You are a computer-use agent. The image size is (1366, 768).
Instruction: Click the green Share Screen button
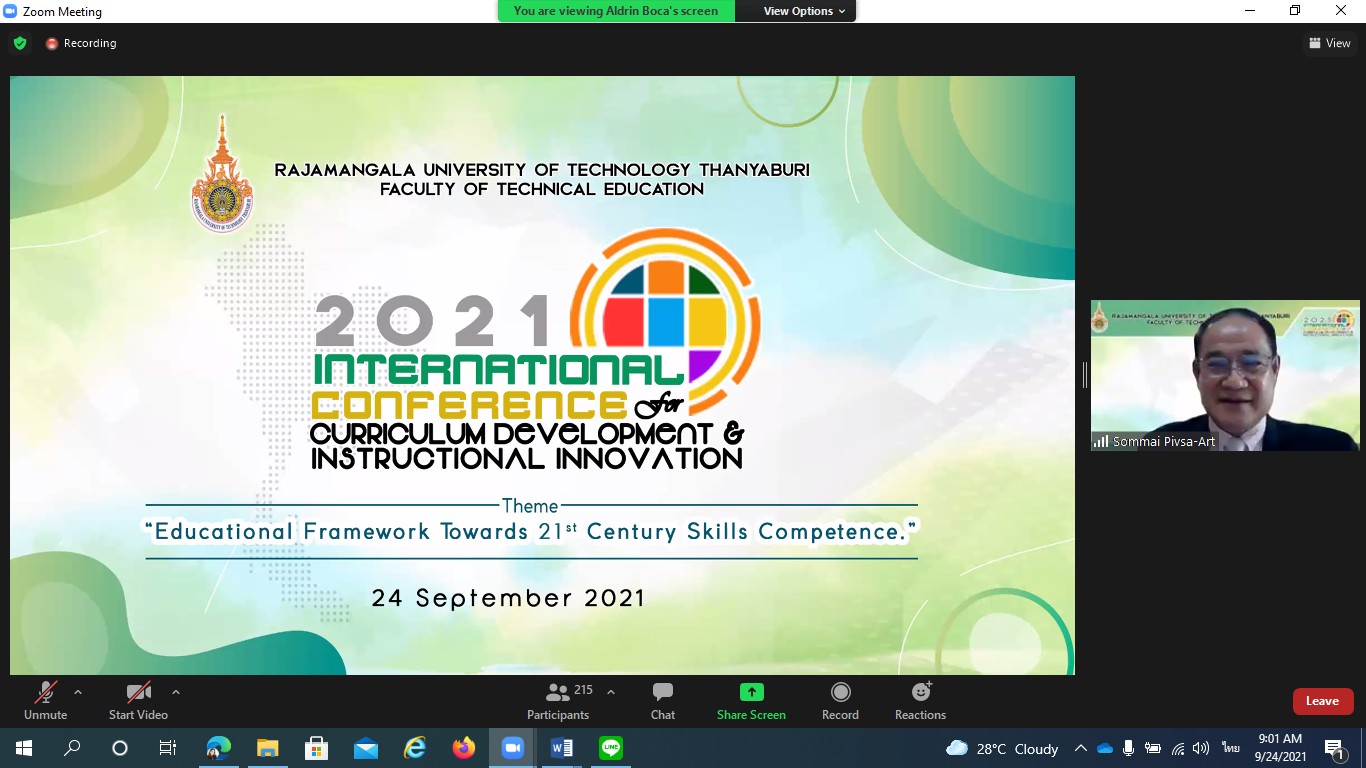pos(751,701)
